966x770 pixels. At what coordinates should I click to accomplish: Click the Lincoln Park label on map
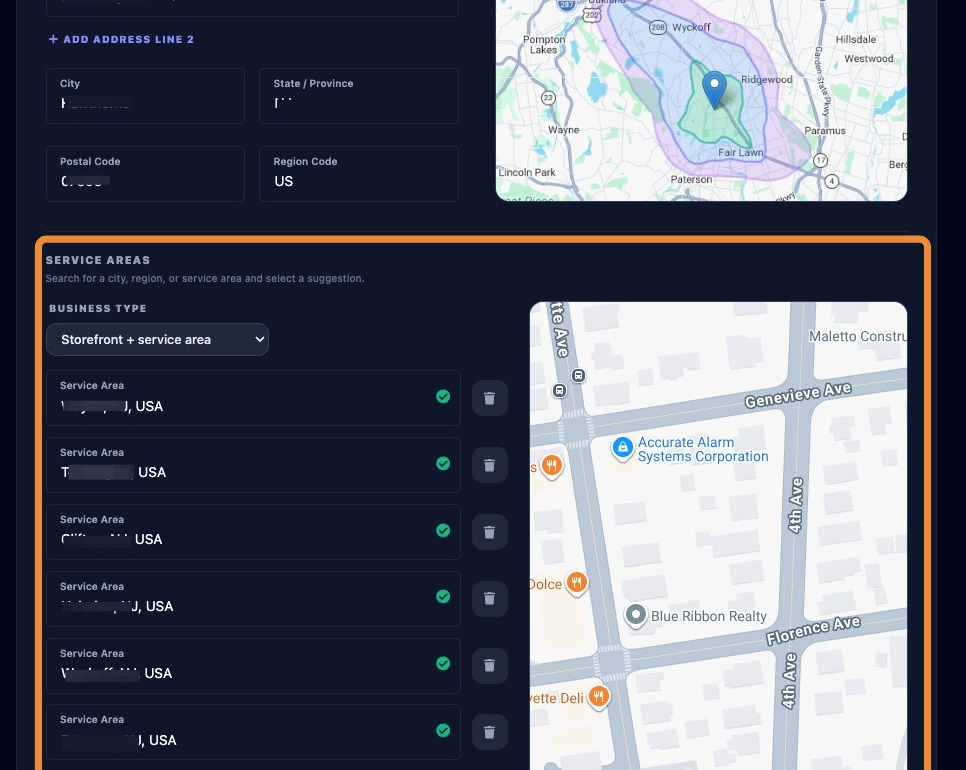point(527,172)
